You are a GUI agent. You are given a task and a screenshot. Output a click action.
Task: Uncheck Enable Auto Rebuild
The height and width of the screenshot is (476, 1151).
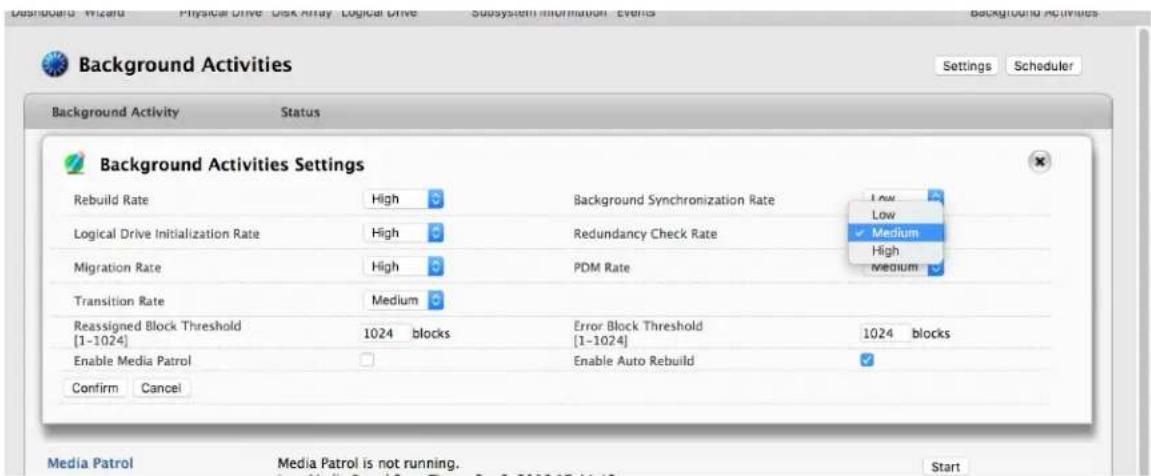point(867,360)
